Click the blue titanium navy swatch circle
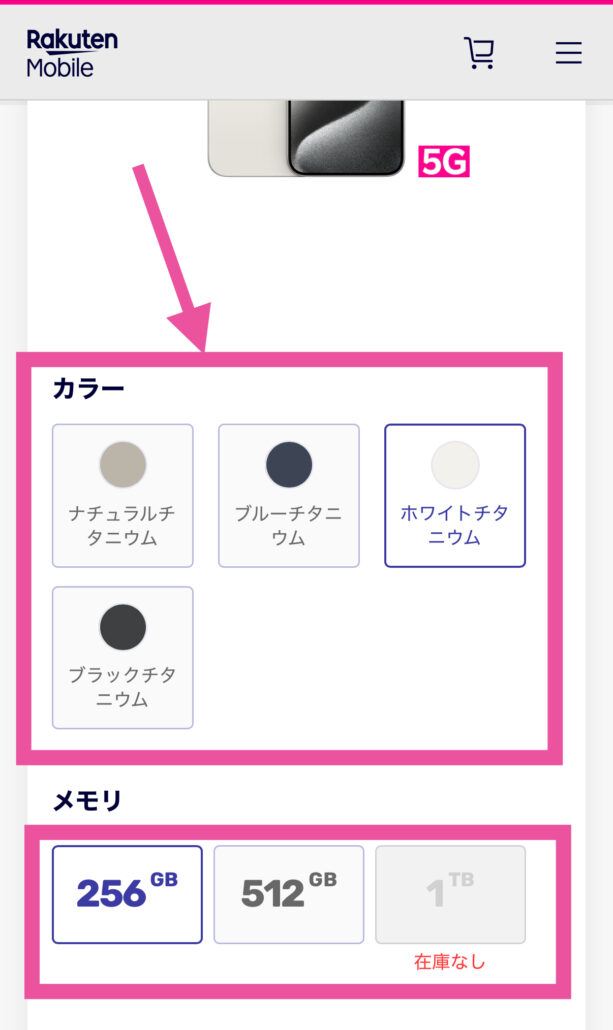Screen dimensions: 613x1030 click(289, 464)
